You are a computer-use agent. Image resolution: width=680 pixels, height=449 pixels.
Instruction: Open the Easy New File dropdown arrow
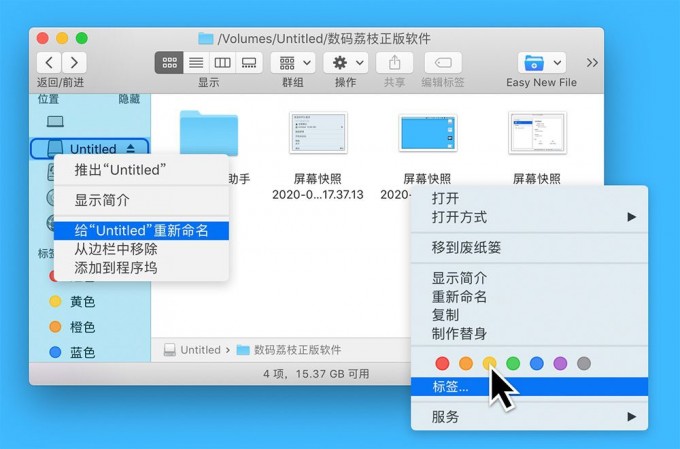pos(557,63)
